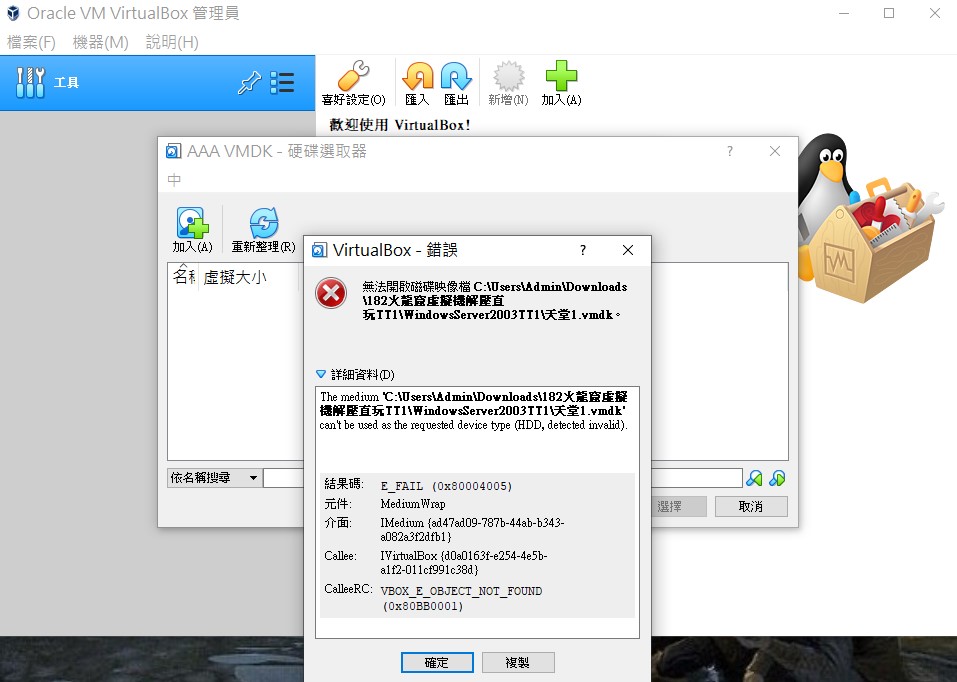Select the 工具 tools entry in sidebar
Image resolution: width=957 pixels, height=682 pixels.
click(x=157, y=82)
